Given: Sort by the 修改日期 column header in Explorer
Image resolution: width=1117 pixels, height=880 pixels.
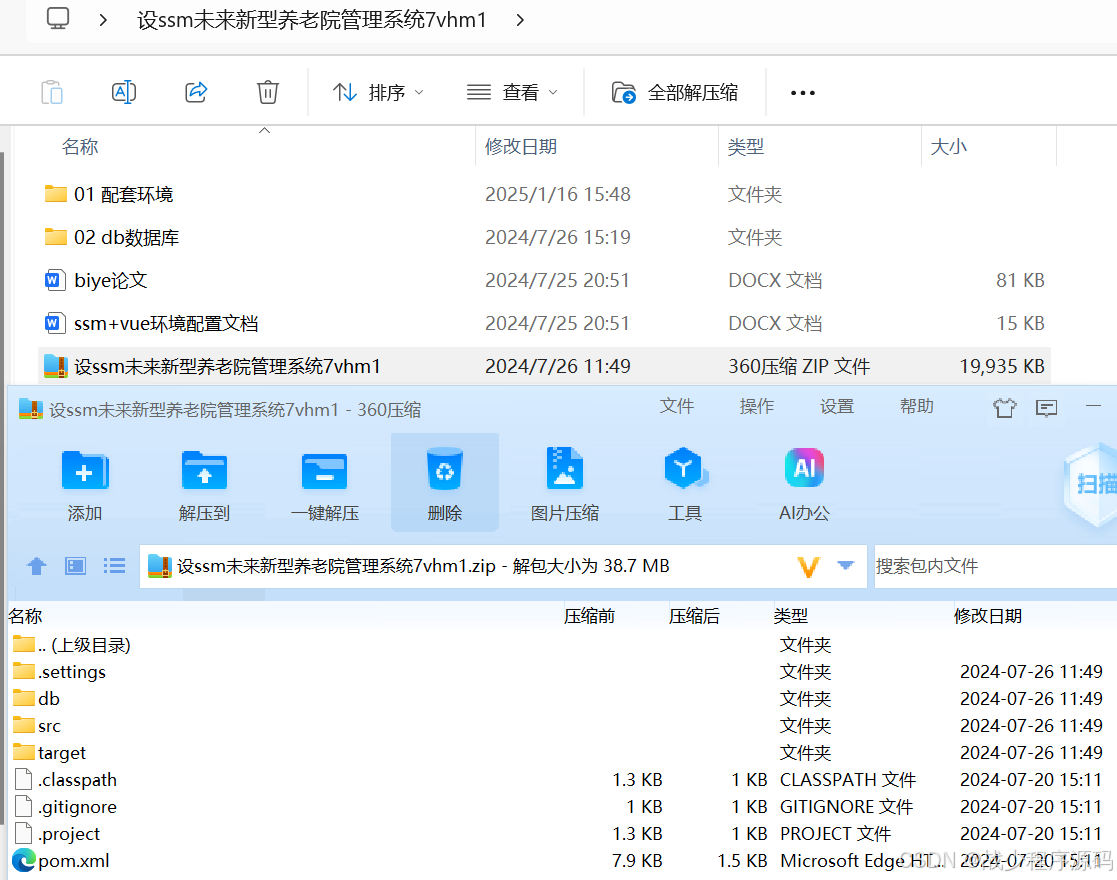Looking at the screenshot, I should point(521,147).
